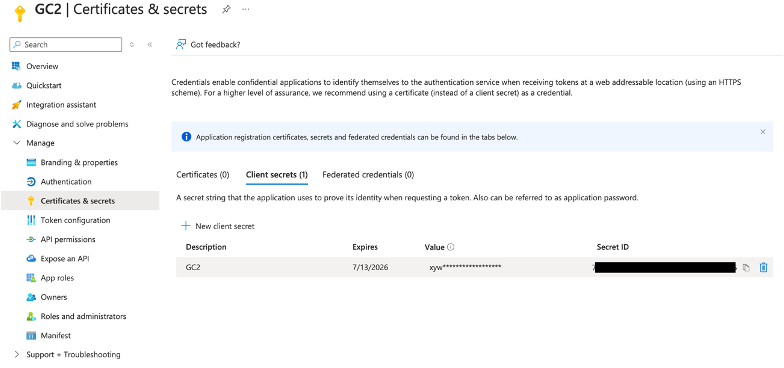
Task: Open the Manifest page
Action: (x=56, y=336)
